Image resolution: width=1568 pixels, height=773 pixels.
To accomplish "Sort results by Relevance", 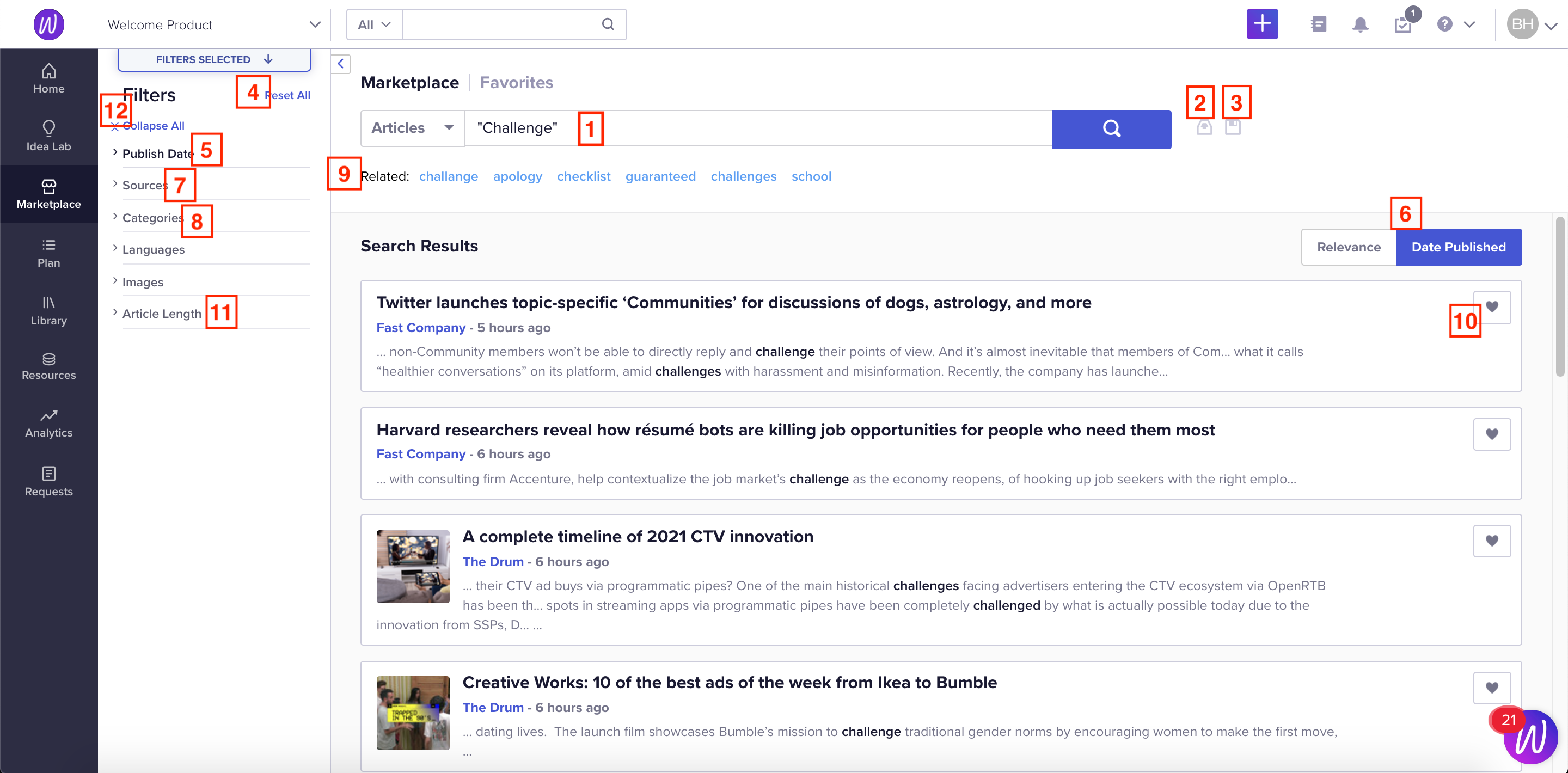I will [1348, 247].
